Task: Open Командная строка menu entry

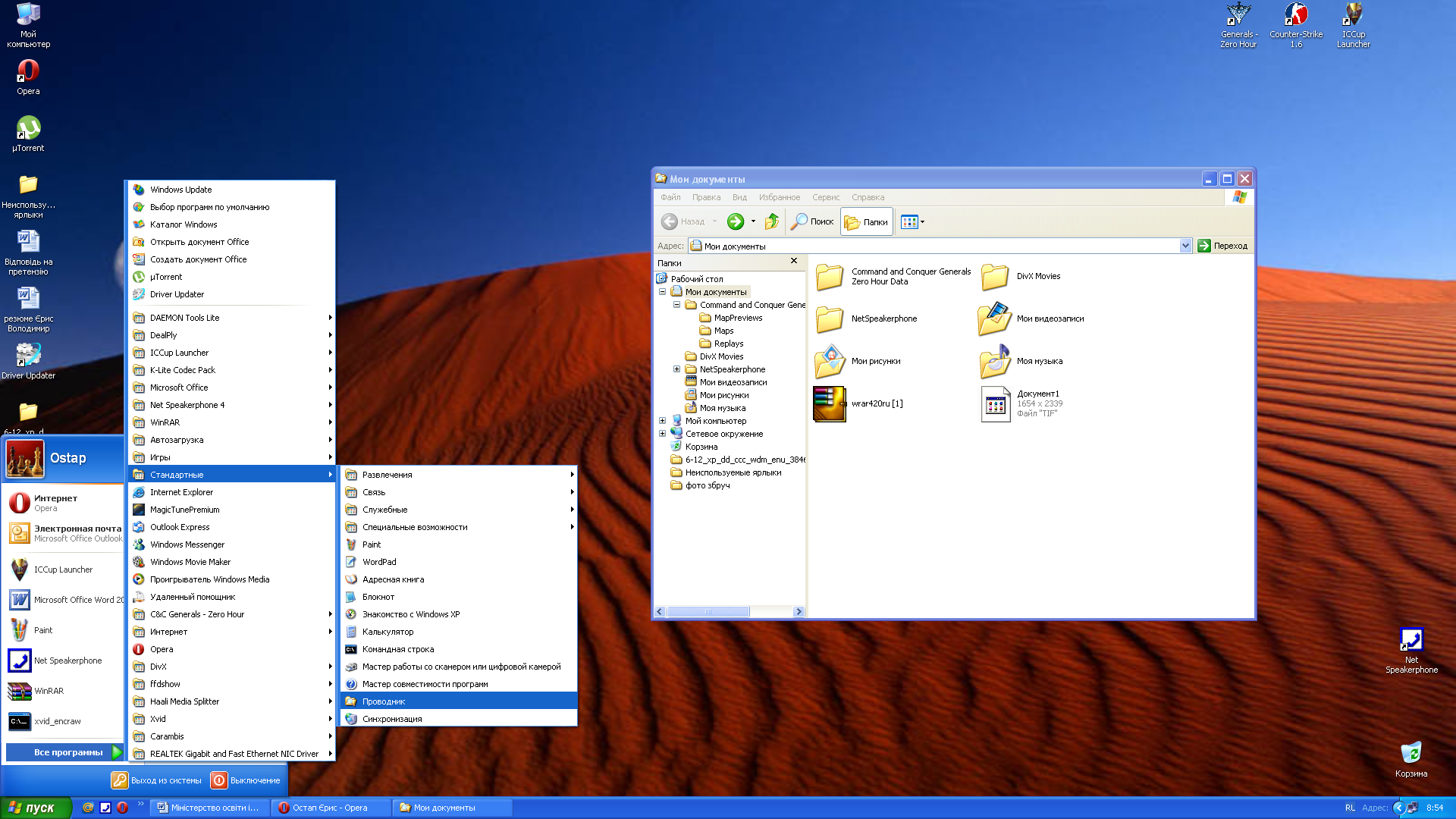Action: point(459,649)
